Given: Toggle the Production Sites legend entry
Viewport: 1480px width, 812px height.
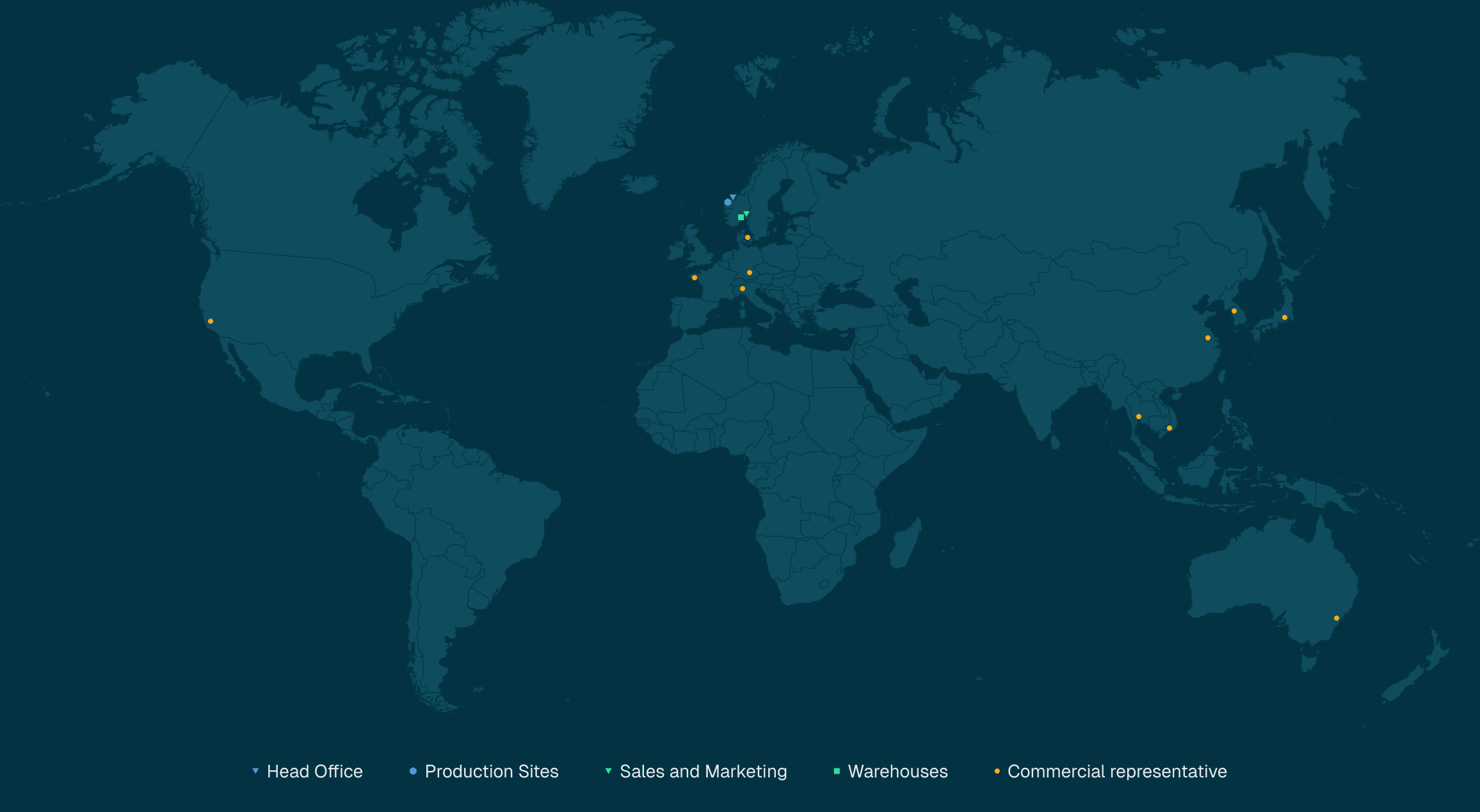Looking at the screenshot, I should pos(492,772).
